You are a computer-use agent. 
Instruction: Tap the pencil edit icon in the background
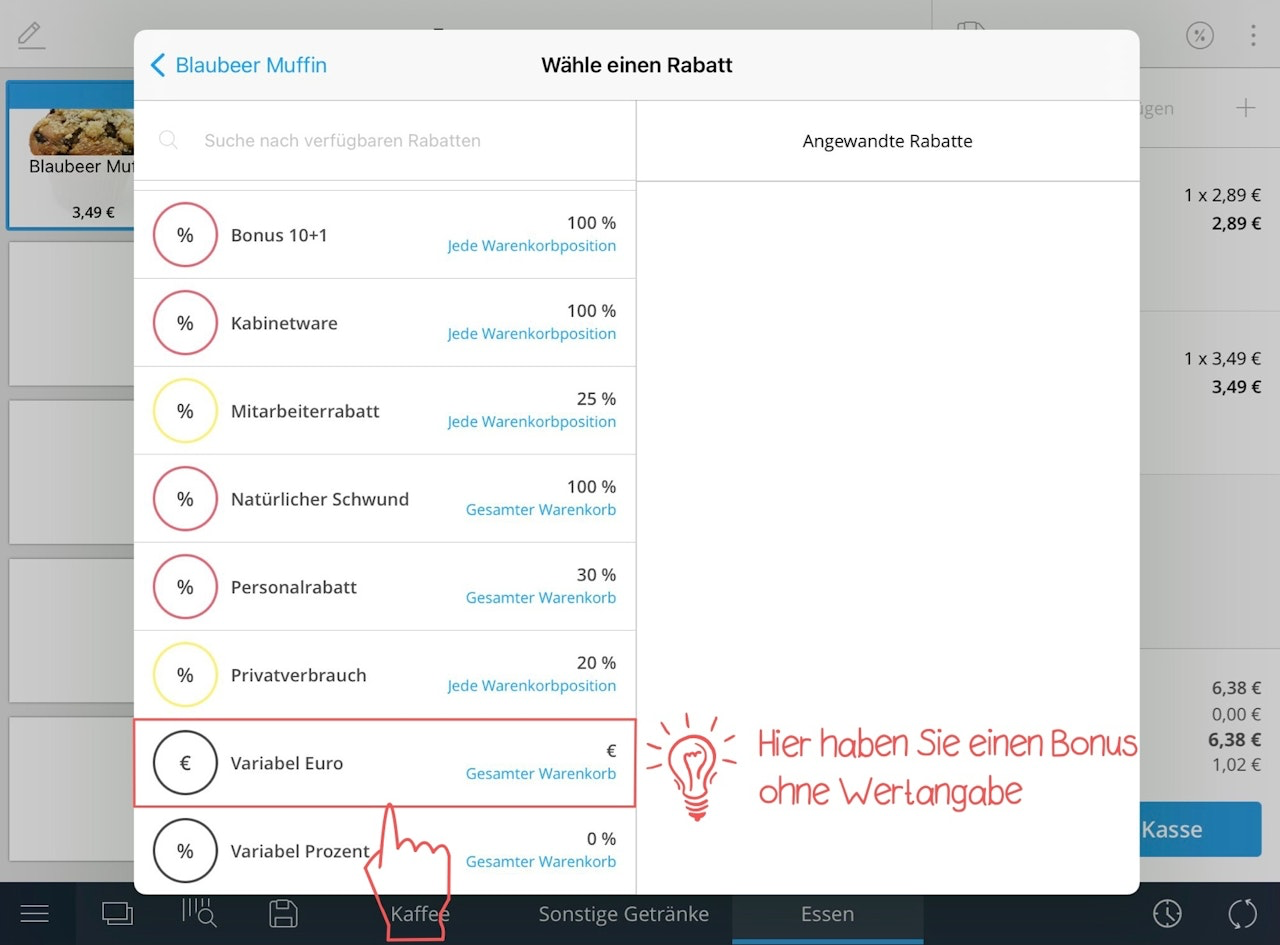click(x=32, y=35)
